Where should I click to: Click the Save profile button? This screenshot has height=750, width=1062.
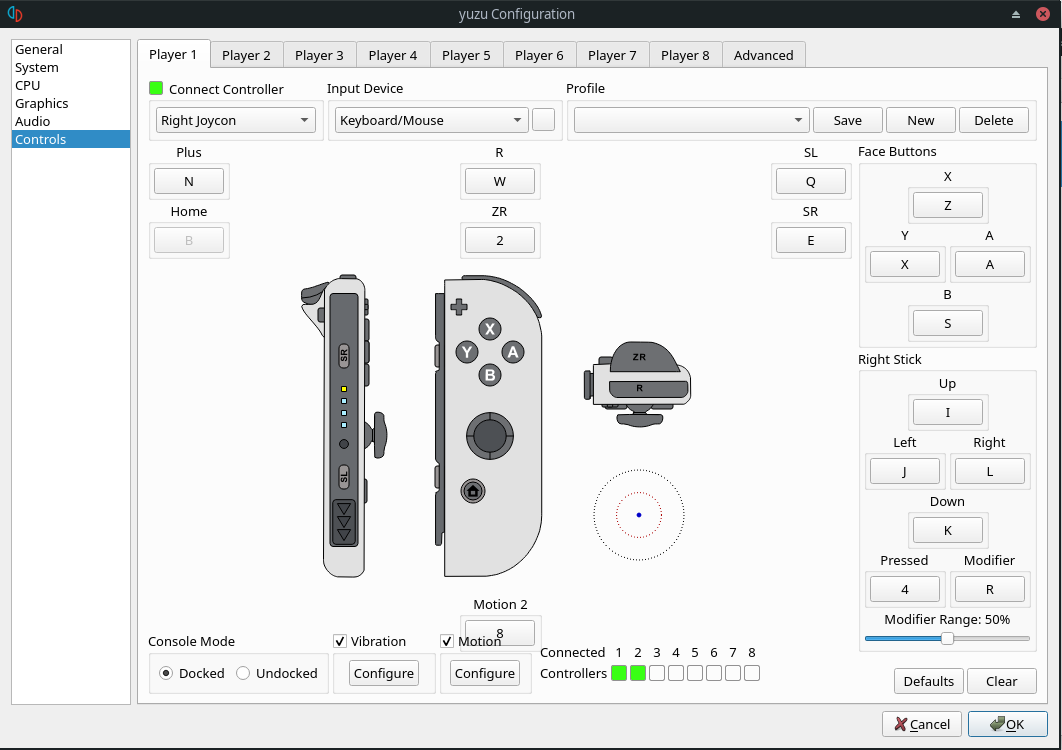(x=848, y=120)
